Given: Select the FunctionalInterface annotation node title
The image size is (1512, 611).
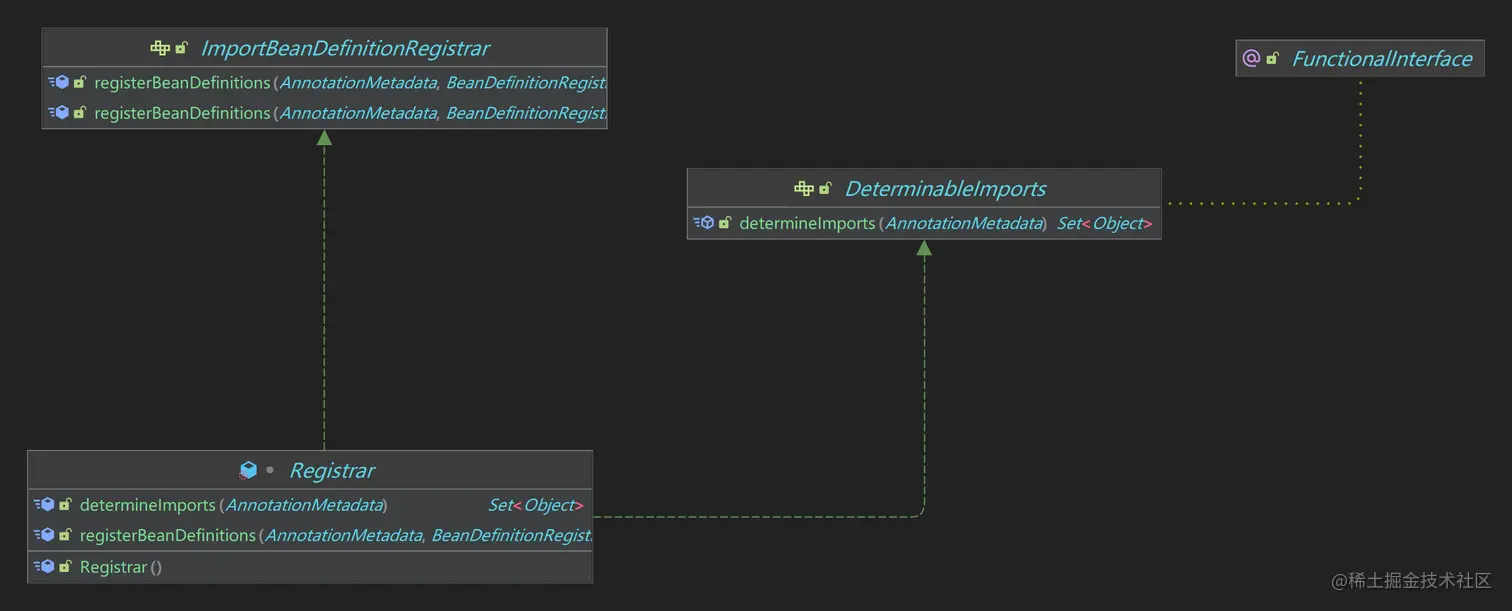Looking at the screenshot, I should [x=1382, y=59].
